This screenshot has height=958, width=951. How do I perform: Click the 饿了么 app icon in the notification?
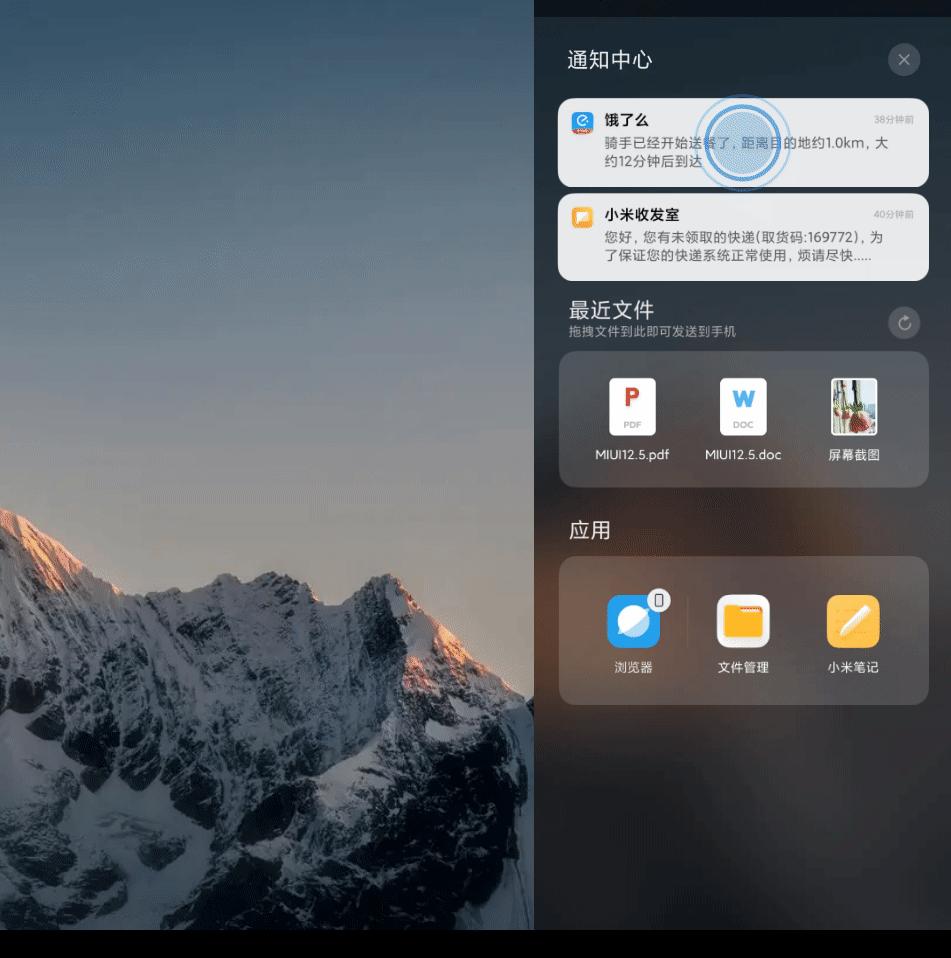click(581, 122)
